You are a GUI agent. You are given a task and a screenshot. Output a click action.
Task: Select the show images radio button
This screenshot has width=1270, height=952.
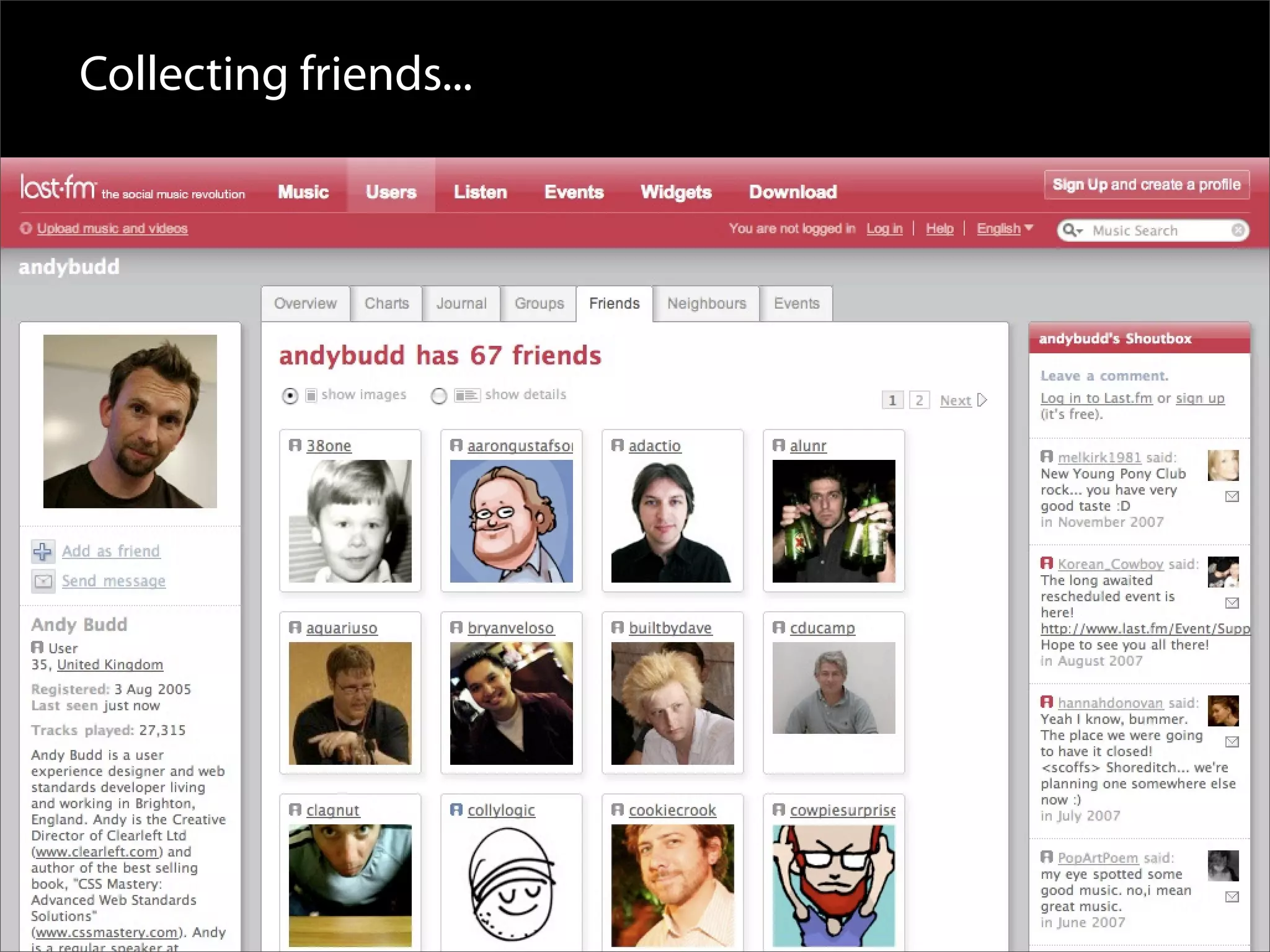(x=290, y=395)
